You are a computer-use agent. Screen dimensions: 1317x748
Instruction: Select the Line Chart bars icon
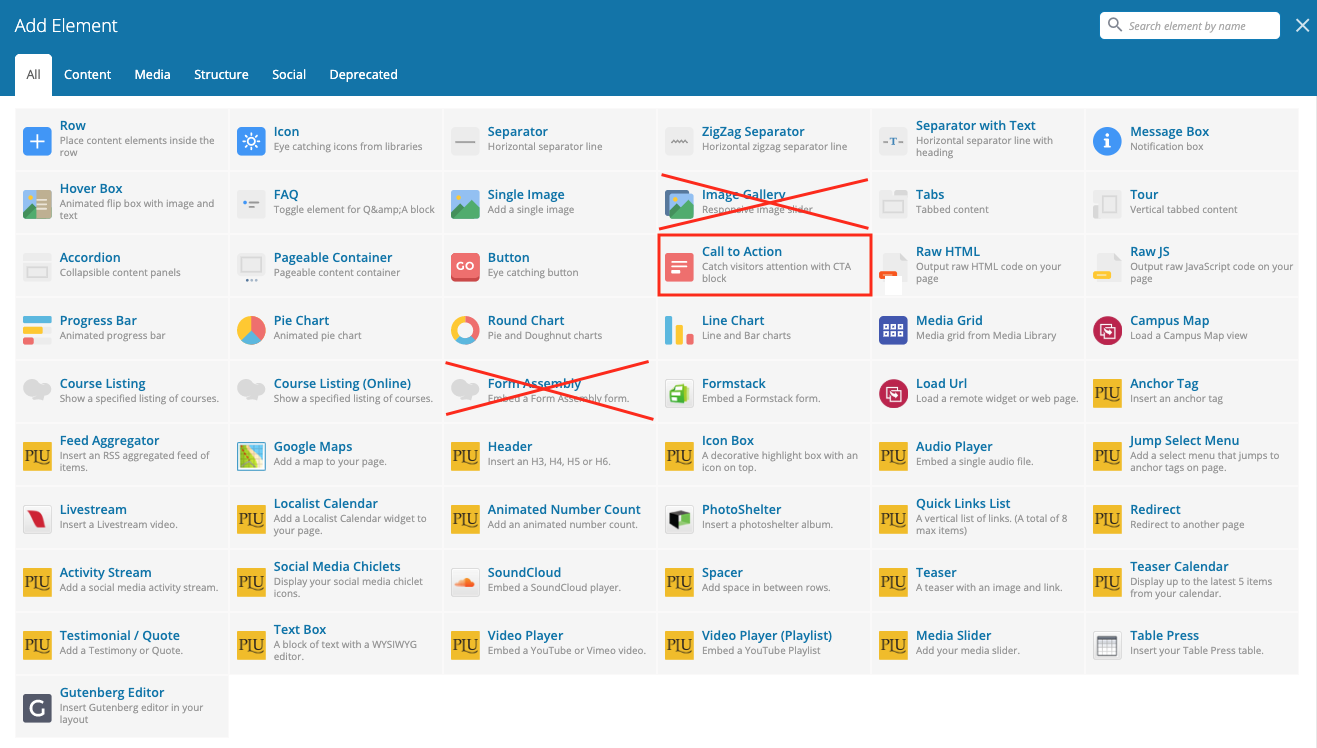pos(679,330)
